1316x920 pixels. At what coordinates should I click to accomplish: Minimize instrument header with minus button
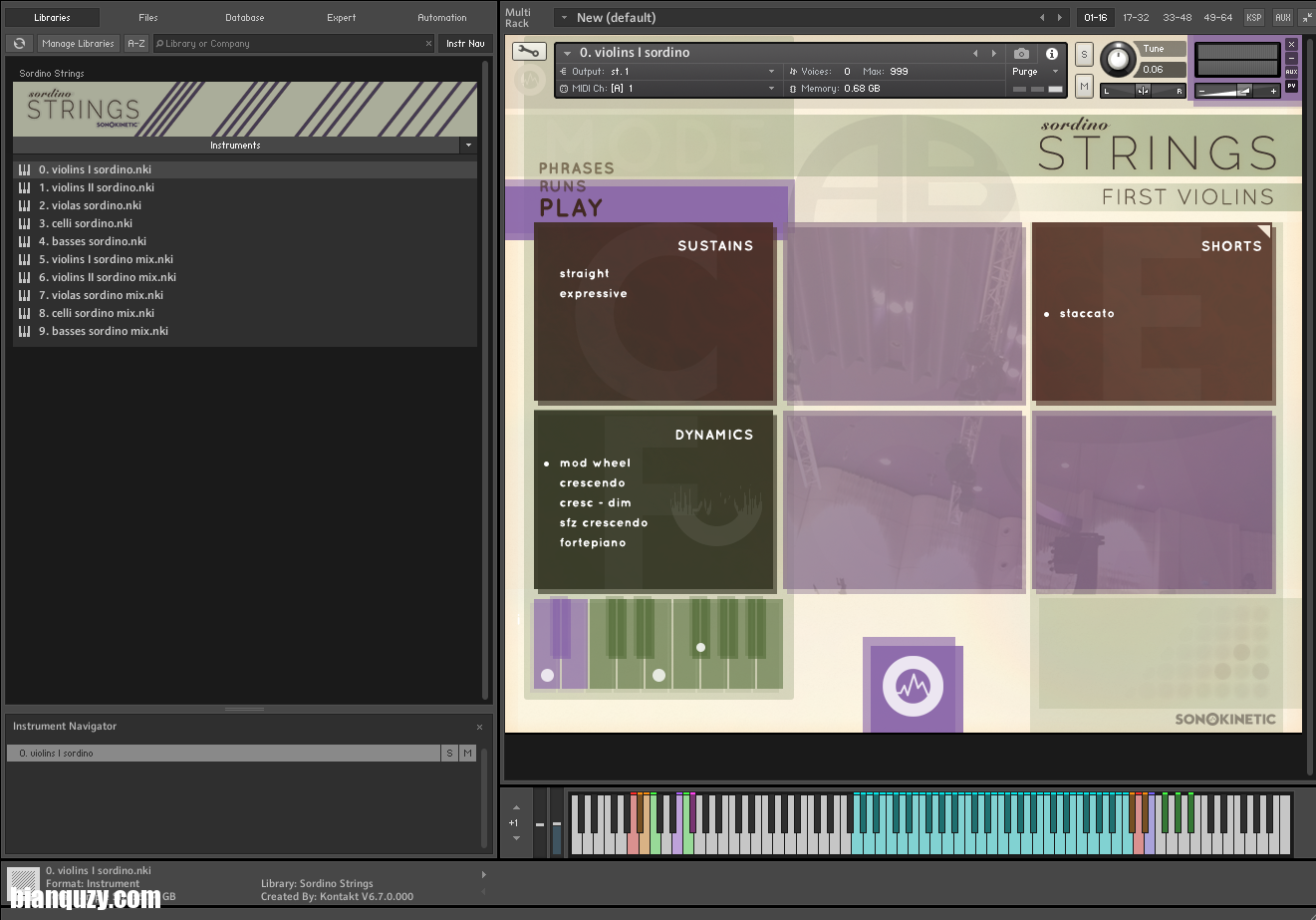(1291, 58)
